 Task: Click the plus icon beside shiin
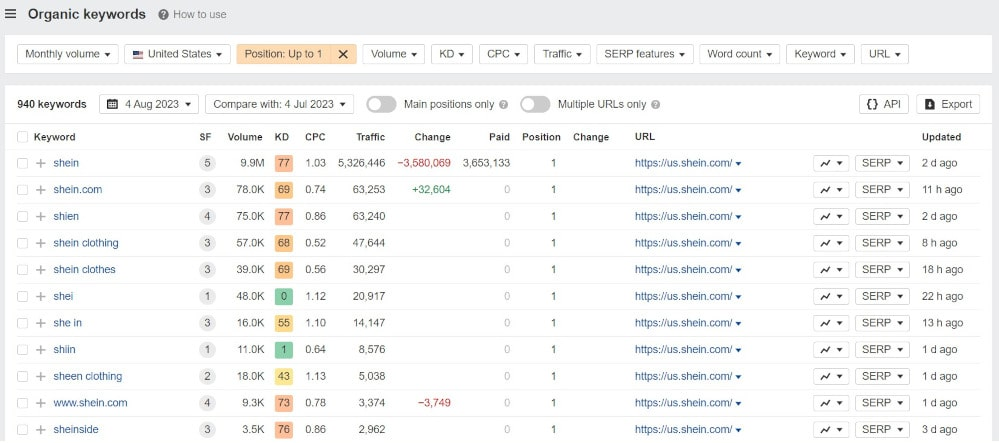pos(41,350)
